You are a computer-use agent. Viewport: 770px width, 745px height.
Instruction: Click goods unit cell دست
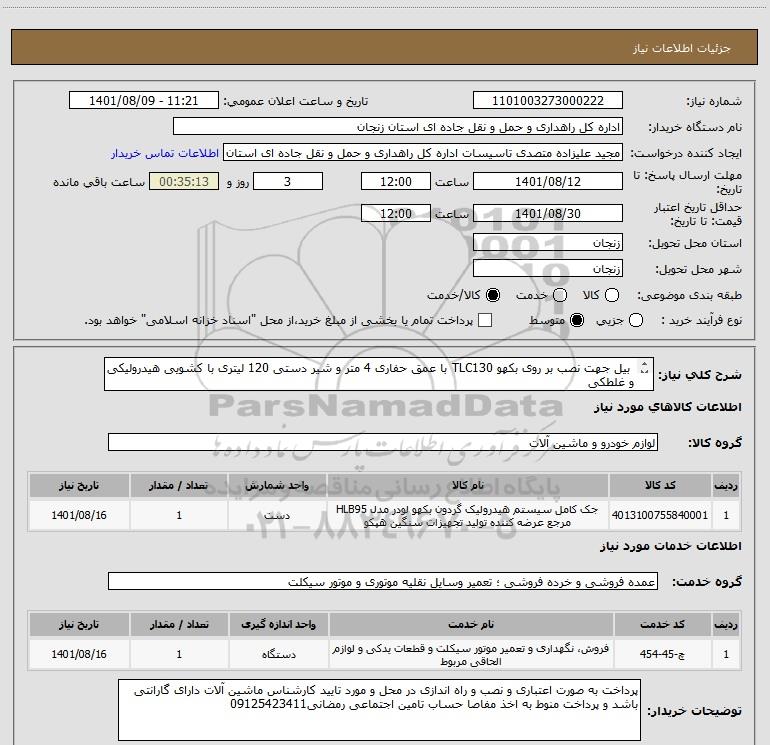point(277,515)
